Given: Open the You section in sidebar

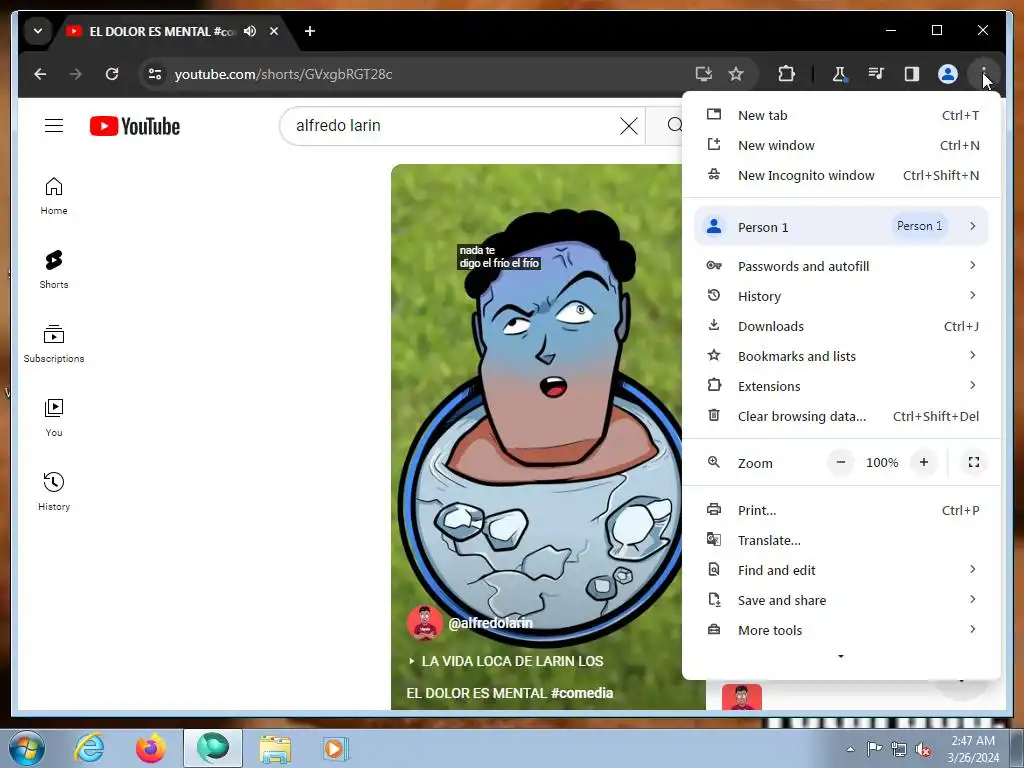Looking at the screenshot, I should (54, 417).
